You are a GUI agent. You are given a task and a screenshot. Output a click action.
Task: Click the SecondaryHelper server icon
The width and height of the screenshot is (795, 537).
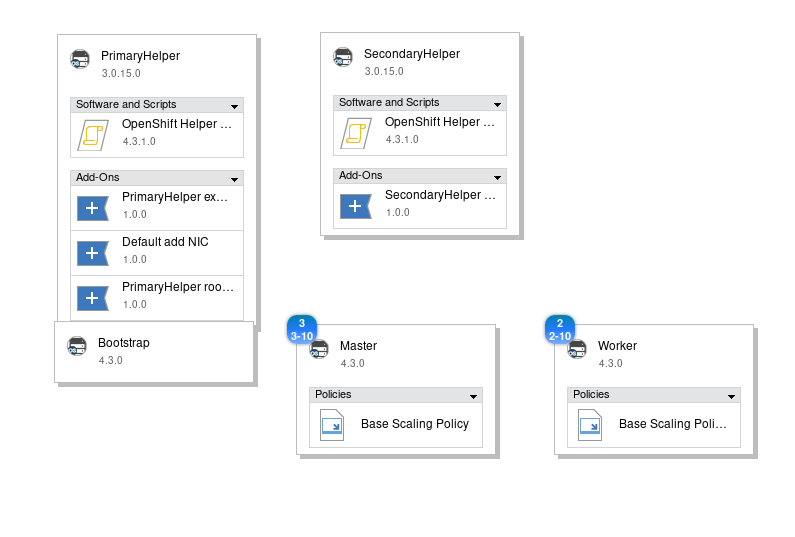343,57
